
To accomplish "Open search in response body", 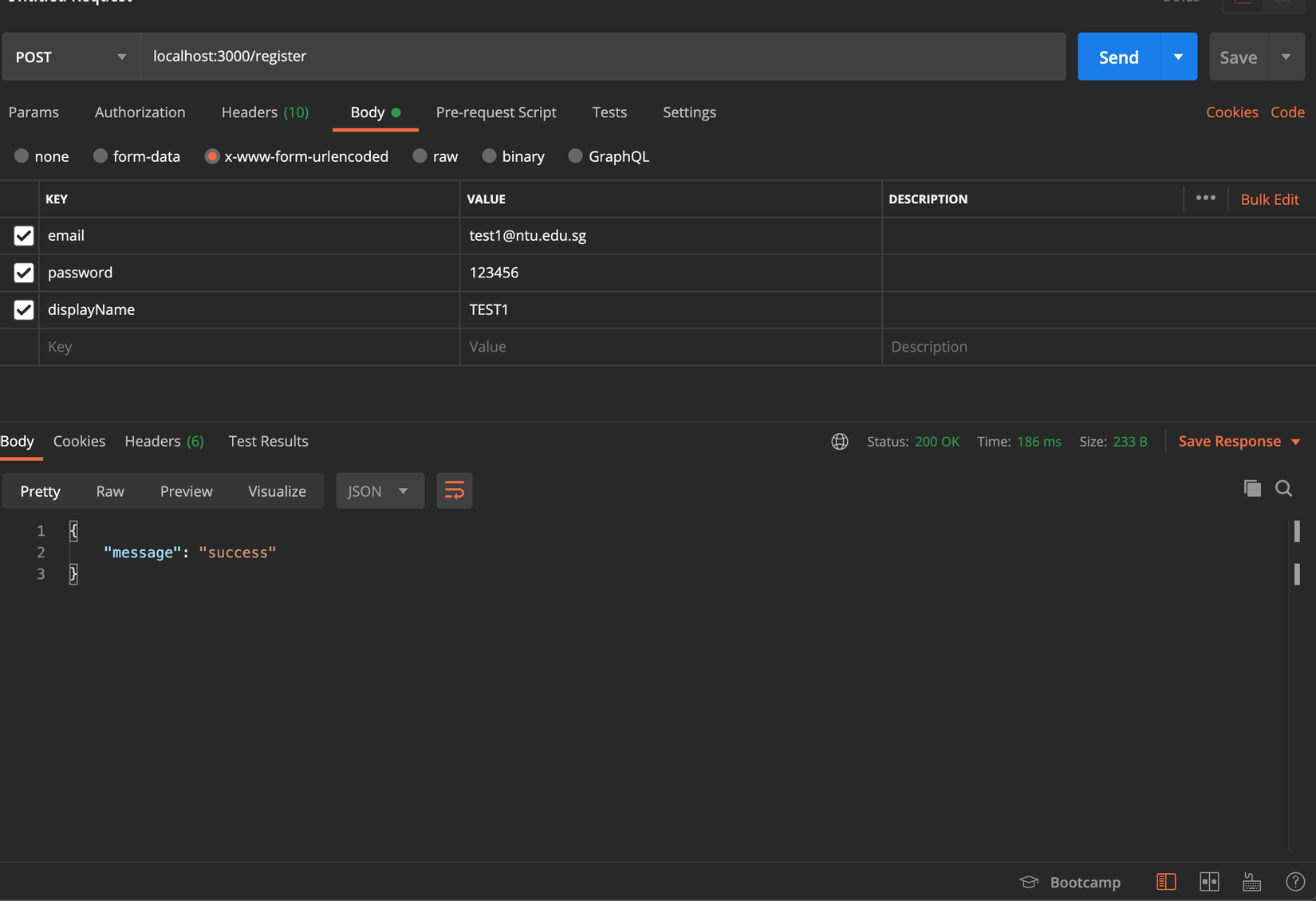I will (1283, 488).
